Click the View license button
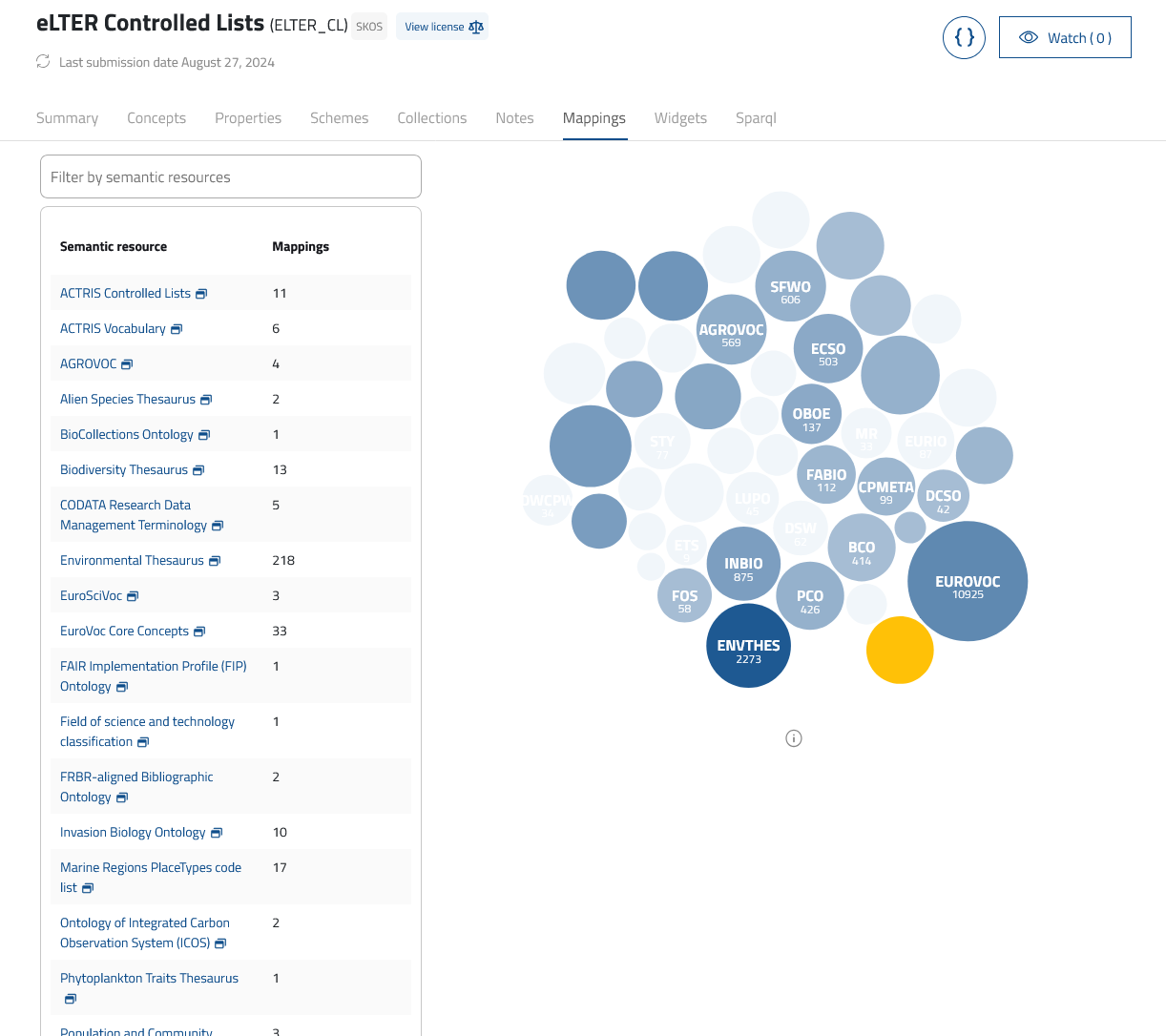Image resolution: width=1166 pixels, height=1036 pixels. coord(442,27)
